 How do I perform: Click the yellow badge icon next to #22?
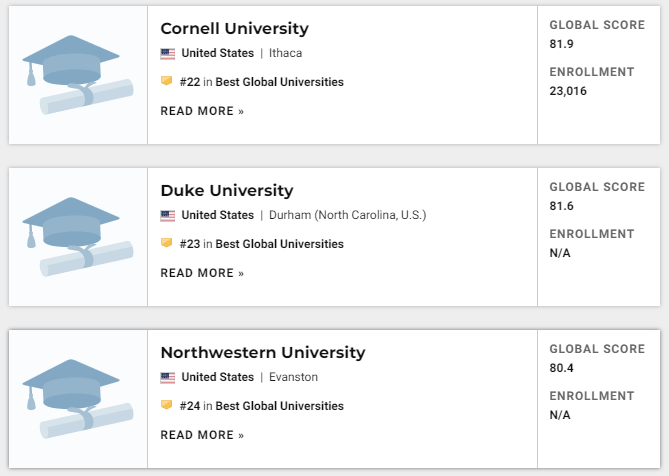tap(166, 81)
